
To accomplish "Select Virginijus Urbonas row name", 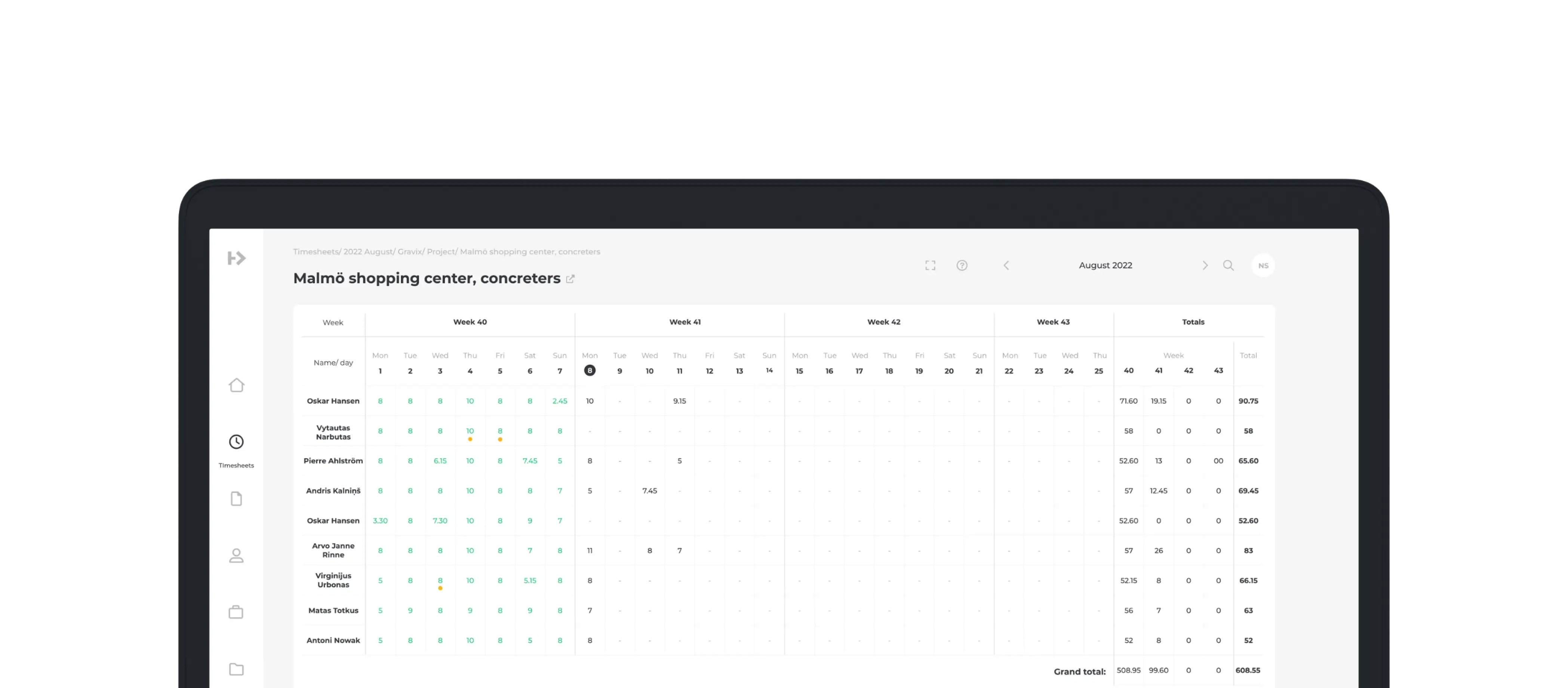I will pyautogui.click(x=333, y=580).
